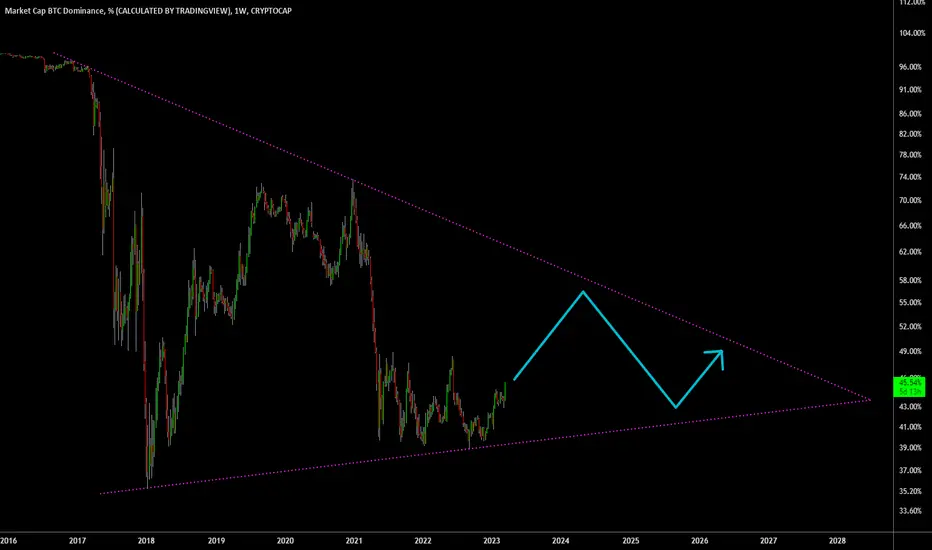The width and height of the screenshot is (932, 550).
Task: Click the 43.00% price scale label
Action: pyautogui.click(x=911, y=407)
